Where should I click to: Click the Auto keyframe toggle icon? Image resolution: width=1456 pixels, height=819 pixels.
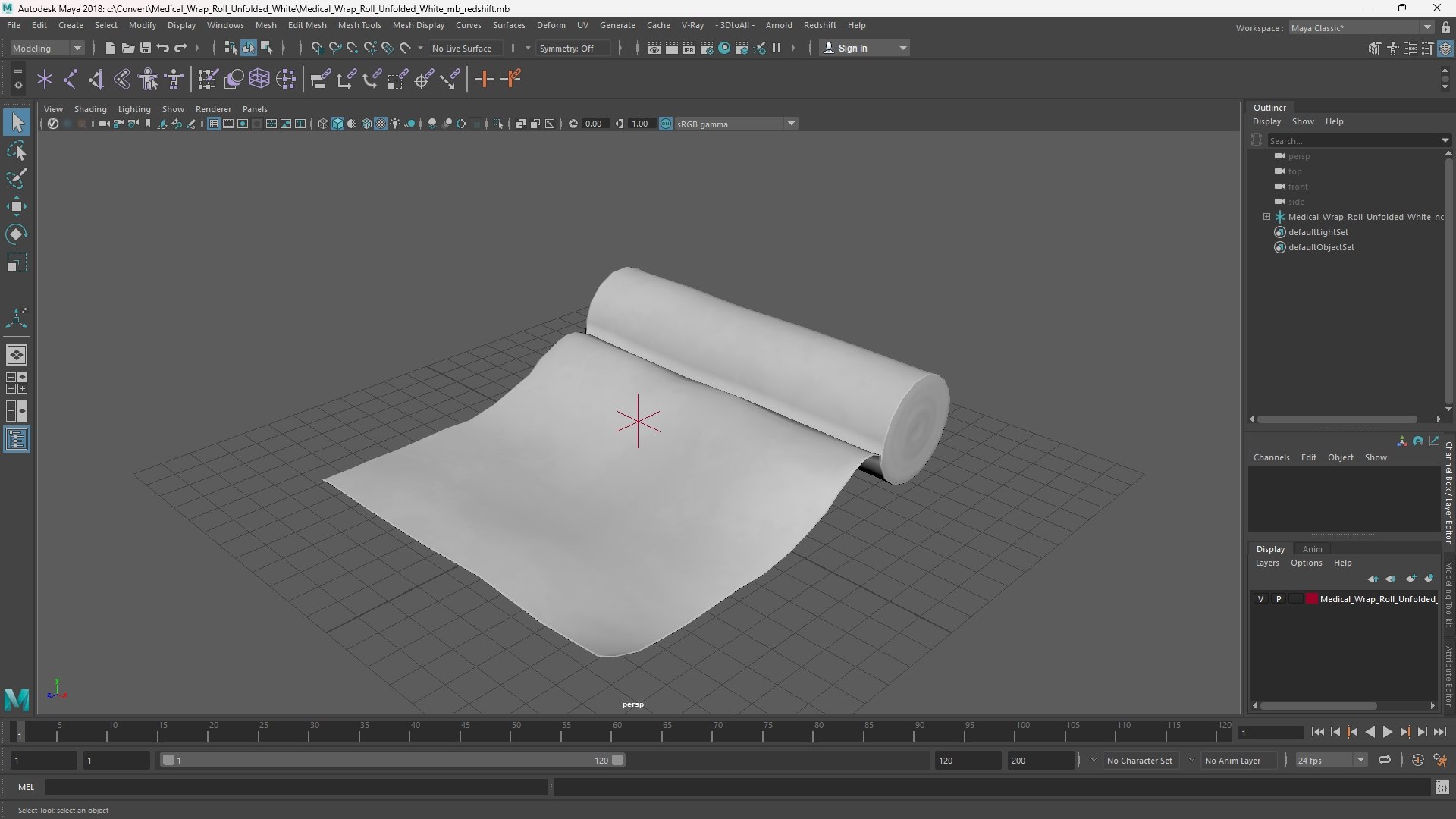point(1417,760)
